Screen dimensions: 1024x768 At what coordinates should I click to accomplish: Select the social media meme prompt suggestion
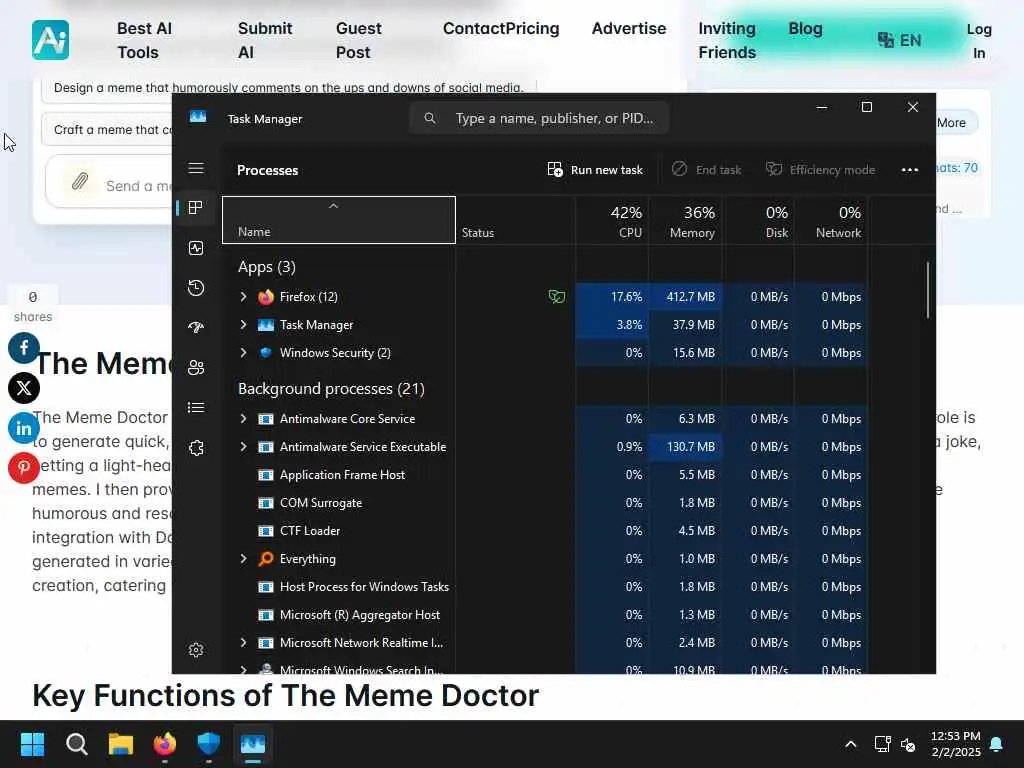click(x=289, y=88)
